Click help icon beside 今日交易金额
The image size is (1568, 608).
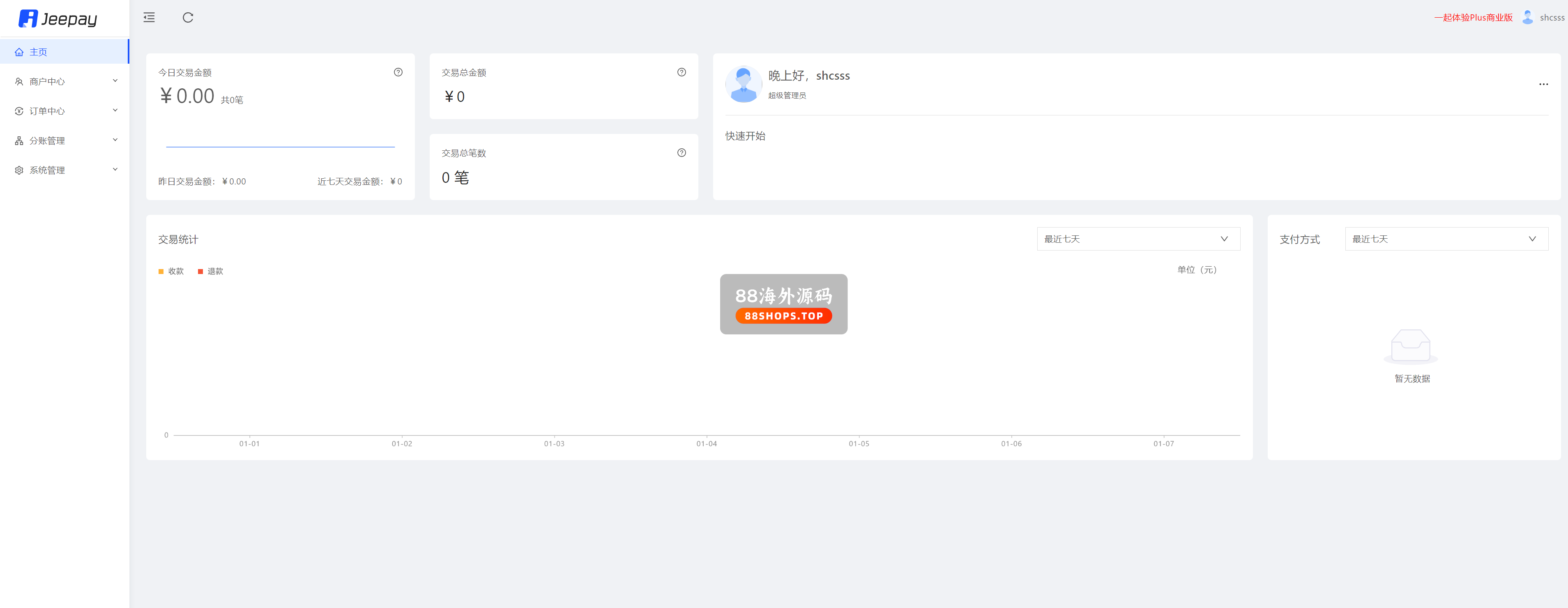point(398,72)
